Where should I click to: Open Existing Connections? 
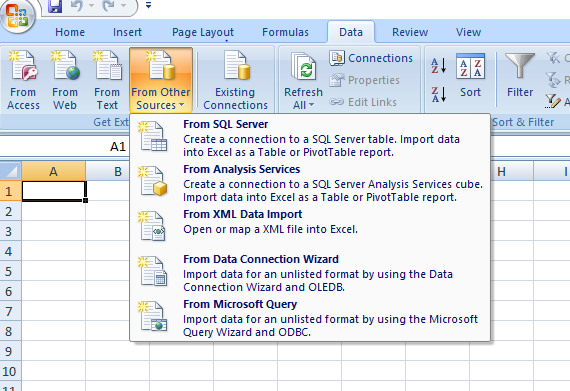(236, 80)
